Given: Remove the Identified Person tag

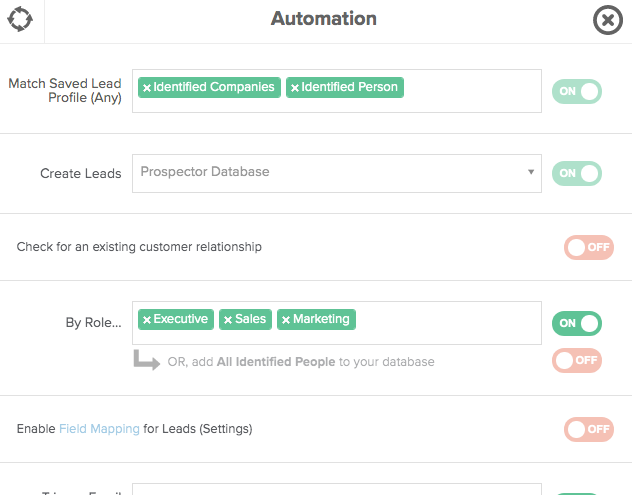Looking at the screenshot, I should [x=295, y=88].
